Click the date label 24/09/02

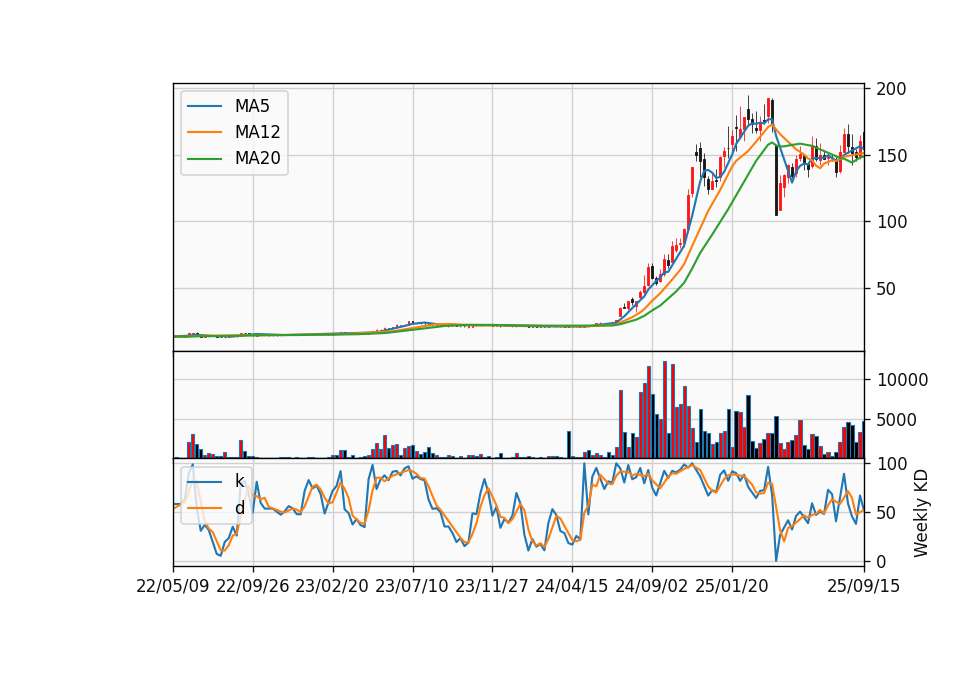pyautogui.click(x=651, y=586)
